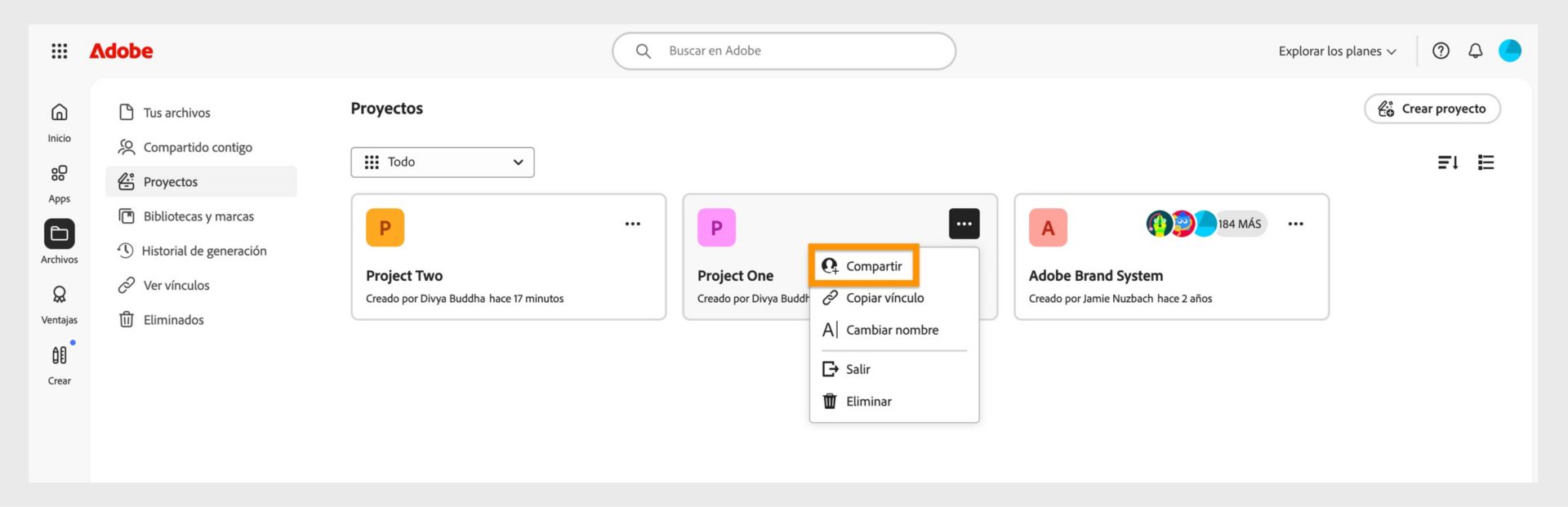Open Historial de generación
The width and height of the screenshot is (1568, 507).
pos(201,251)
